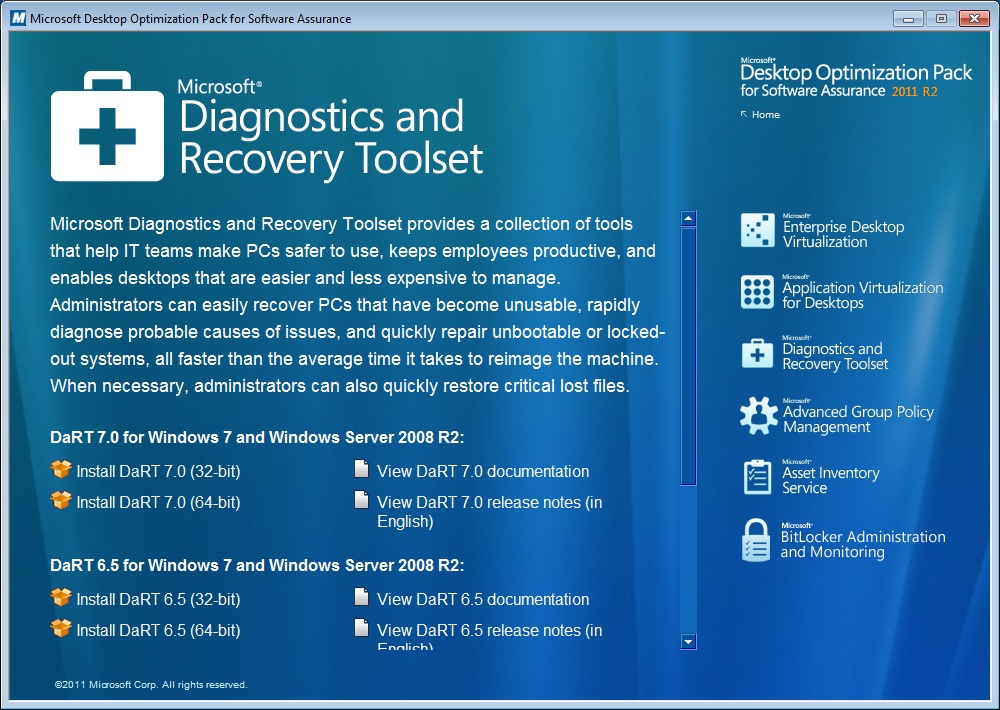Open View DaRT 6.5 documentation link
The width and height of the screenshot is (1000, 710).
[x=483, y=600]
